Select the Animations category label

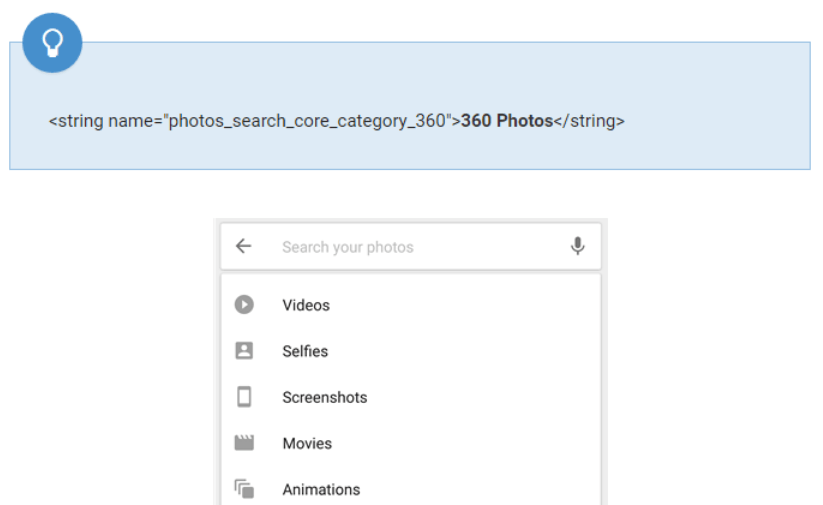click(321, 489)
